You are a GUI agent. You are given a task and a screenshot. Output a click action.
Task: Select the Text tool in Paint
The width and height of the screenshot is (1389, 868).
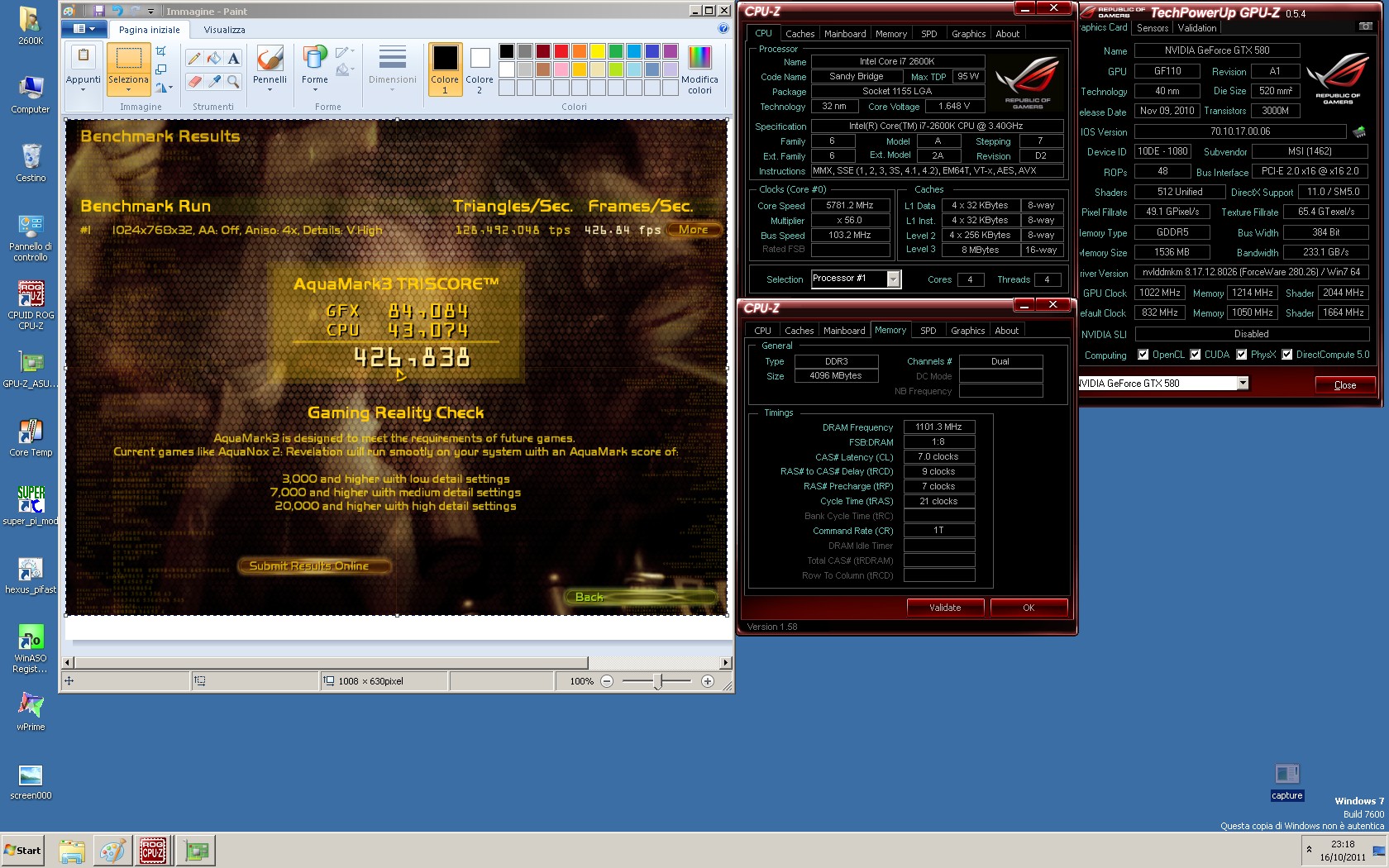pyautogui.click(x=234, y=58)
